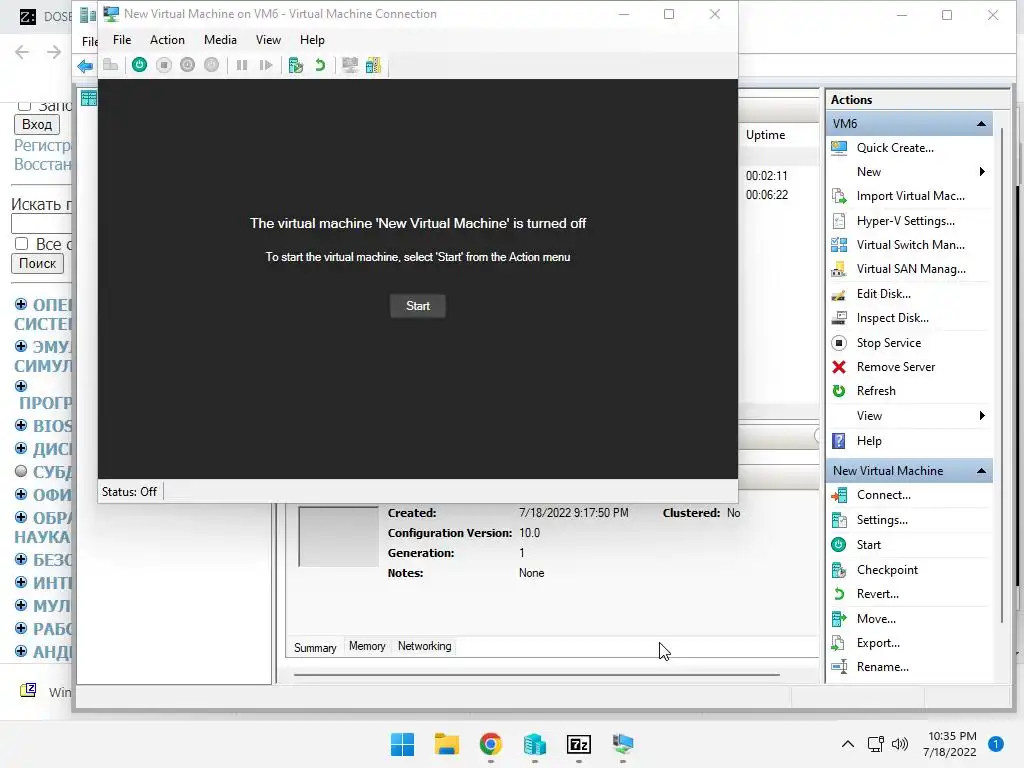Open the Action menu
This screenshot has height=768, width=1024.
167,40
